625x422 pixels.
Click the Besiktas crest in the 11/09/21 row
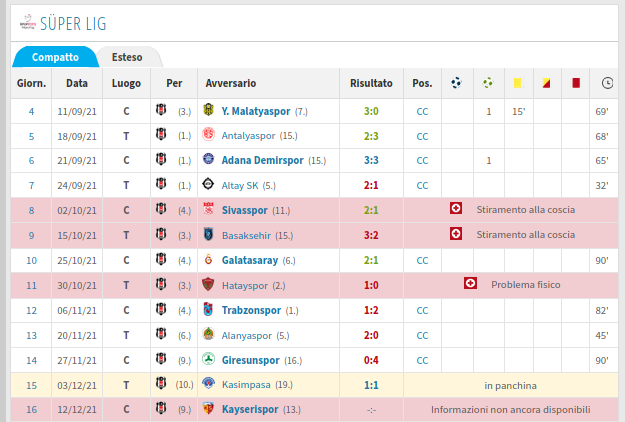click(x=161, y=110)
